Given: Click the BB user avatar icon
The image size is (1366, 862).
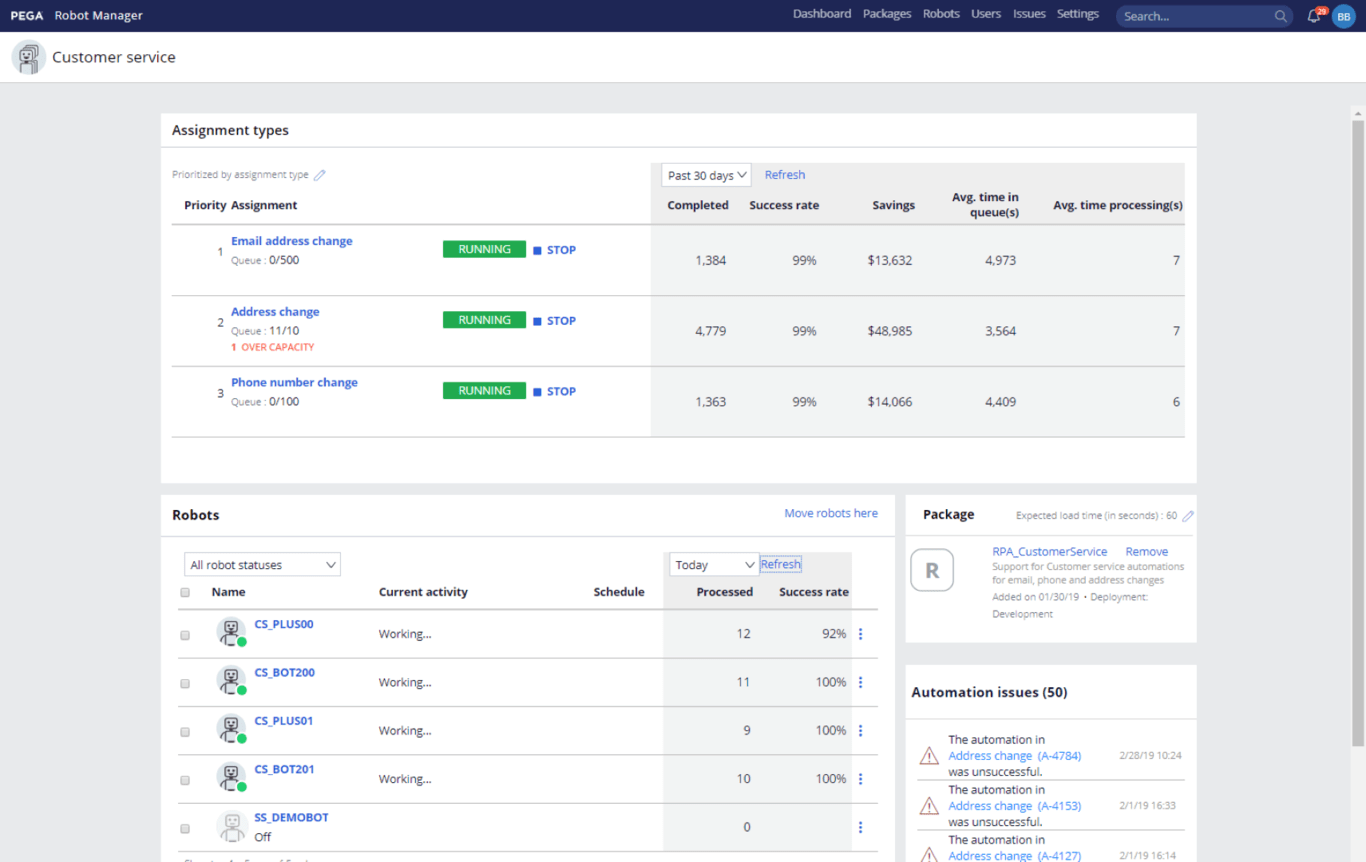Looking at the screenshot, I should 1343,16.
